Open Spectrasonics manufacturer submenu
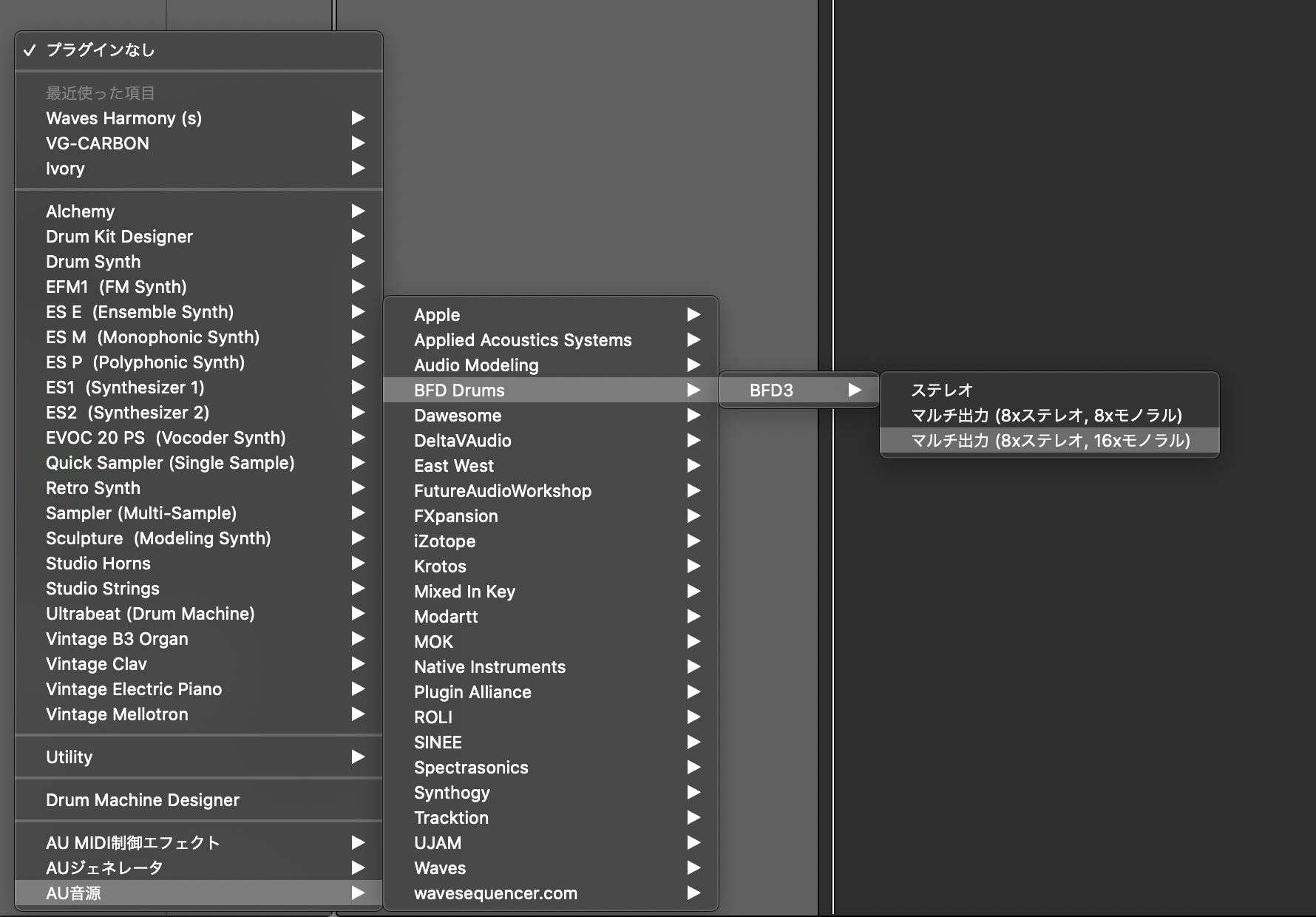The height and width of the screenshot is (917, 1316). point(551,768)
